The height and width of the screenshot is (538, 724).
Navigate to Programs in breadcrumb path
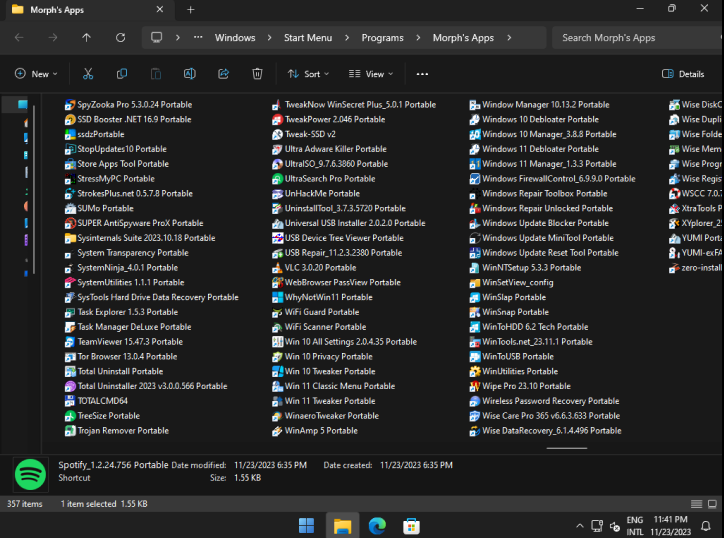(382, 38)
